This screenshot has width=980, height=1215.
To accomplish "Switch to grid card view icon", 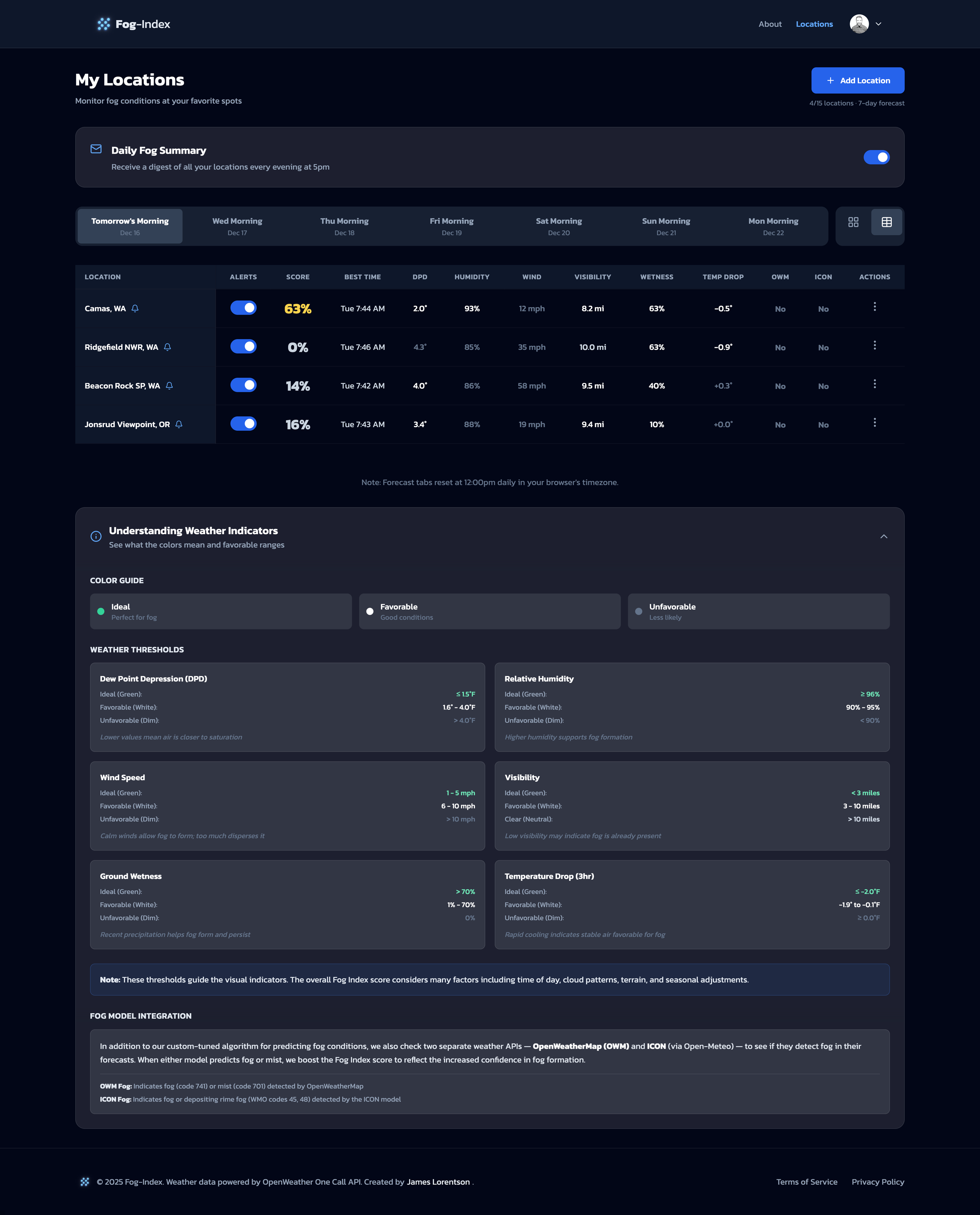I will [853, 222].
